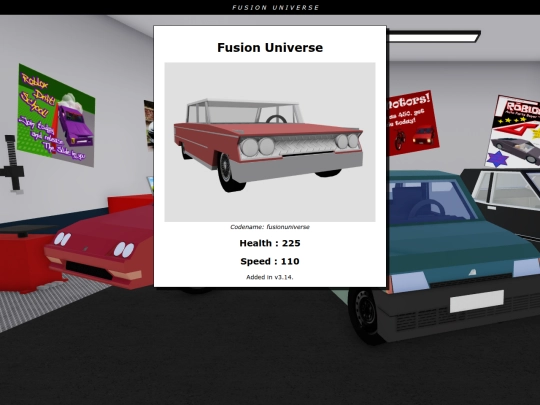
Task: Click the Roblox auto parts poster with stars
Action: click(513, 132)
